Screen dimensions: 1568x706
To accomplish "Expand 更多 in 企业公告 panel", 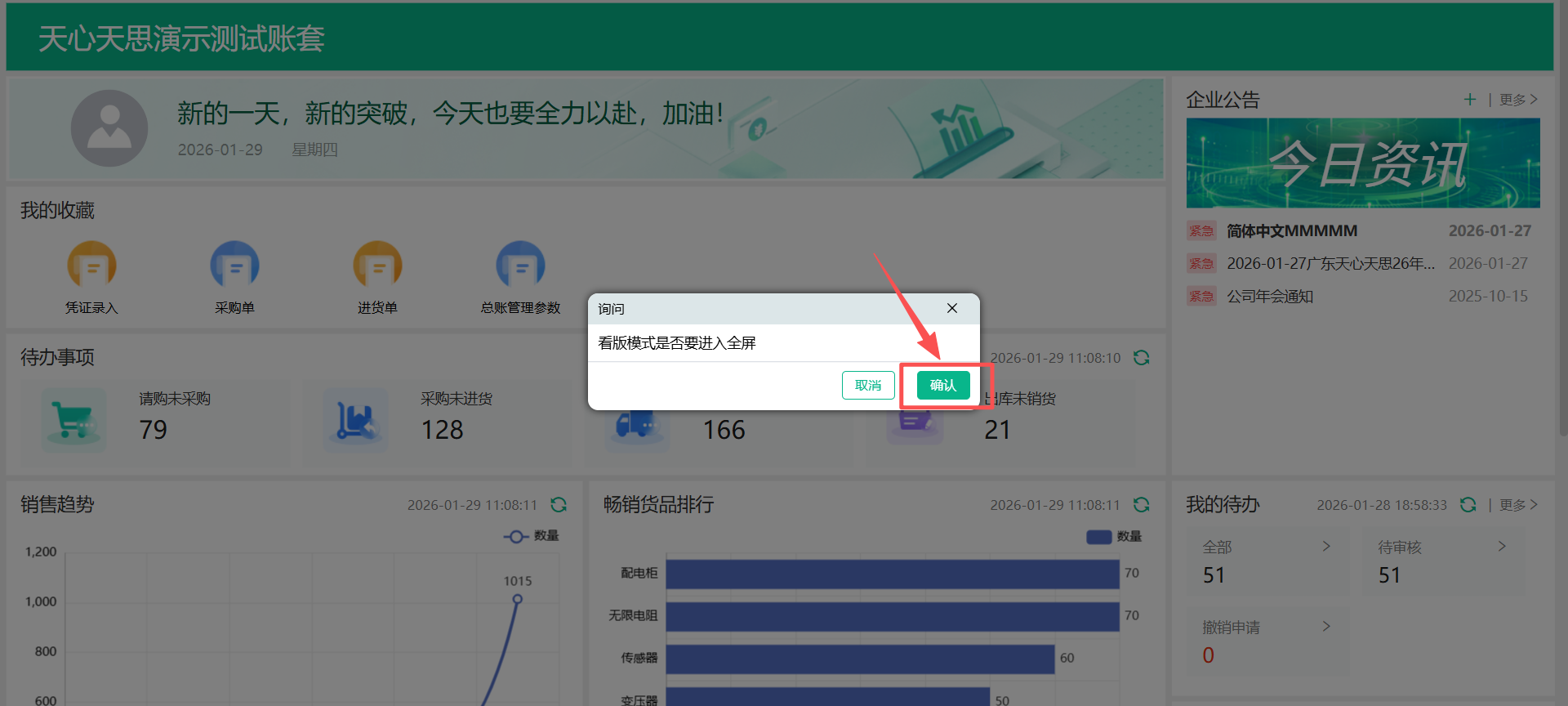I will click(x=1517, y=100).
